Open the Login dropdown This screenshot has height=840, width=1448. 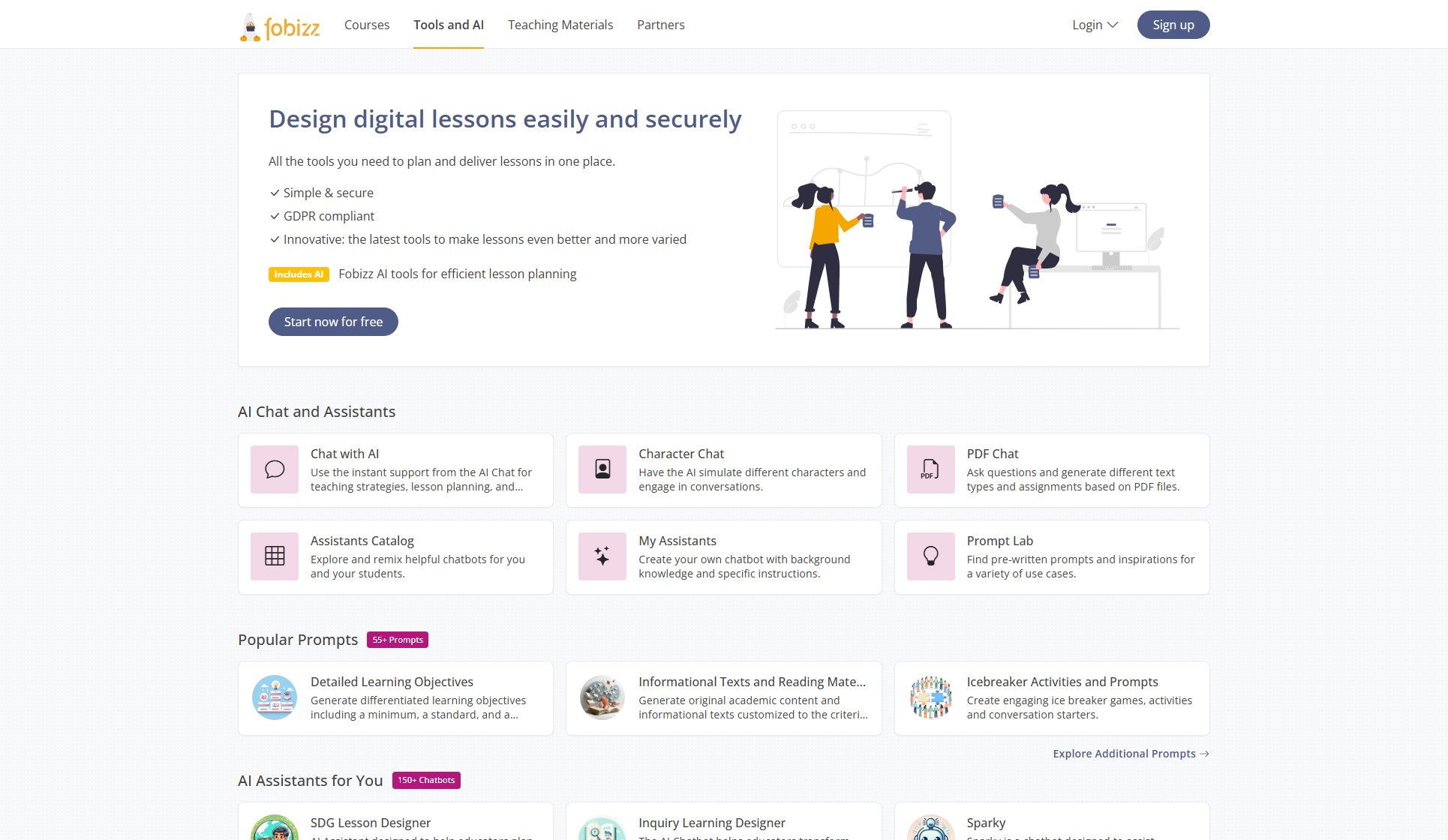[x=1095, y=24]
